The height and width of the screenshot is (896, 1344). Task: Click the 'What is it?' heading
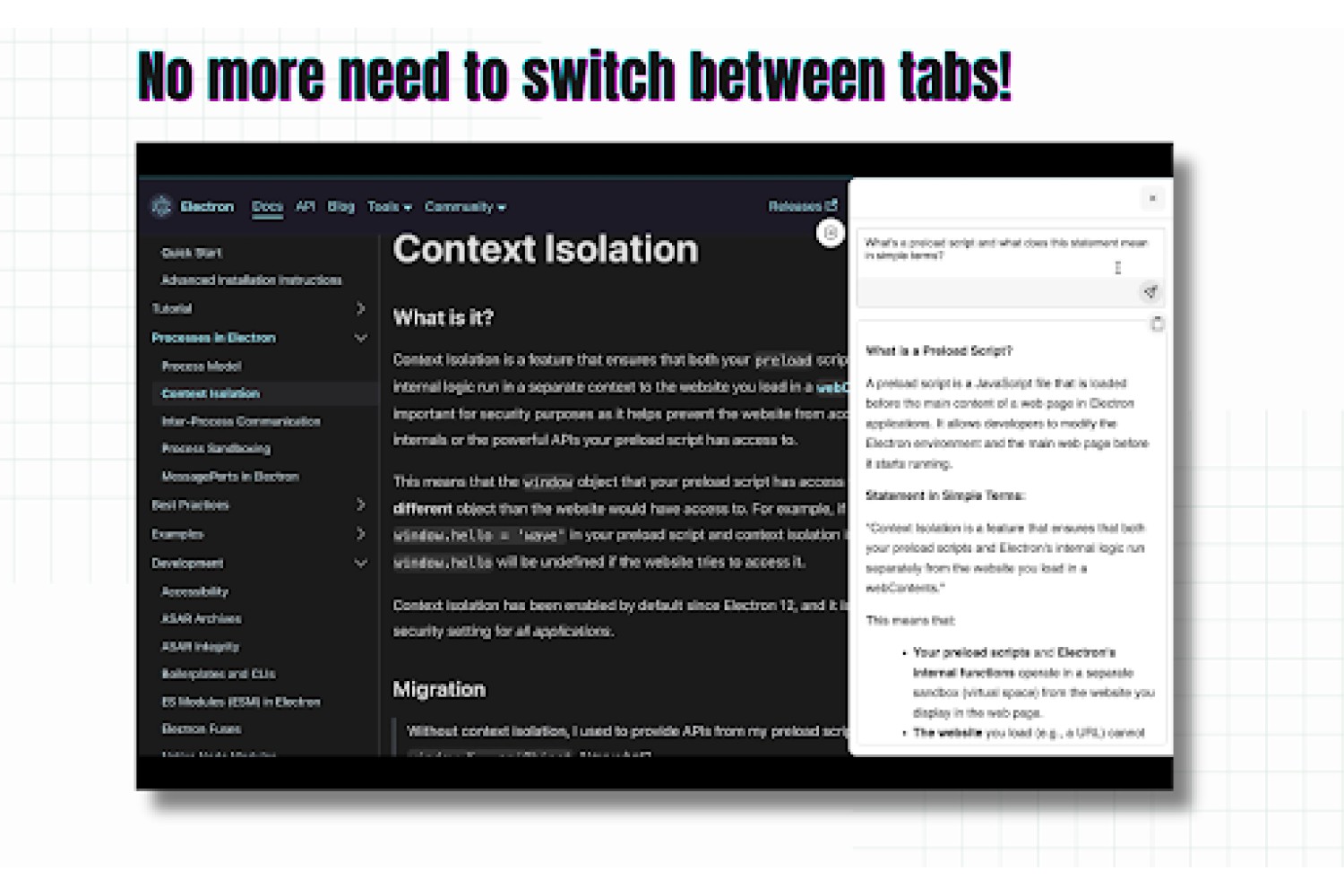point(444,317)
